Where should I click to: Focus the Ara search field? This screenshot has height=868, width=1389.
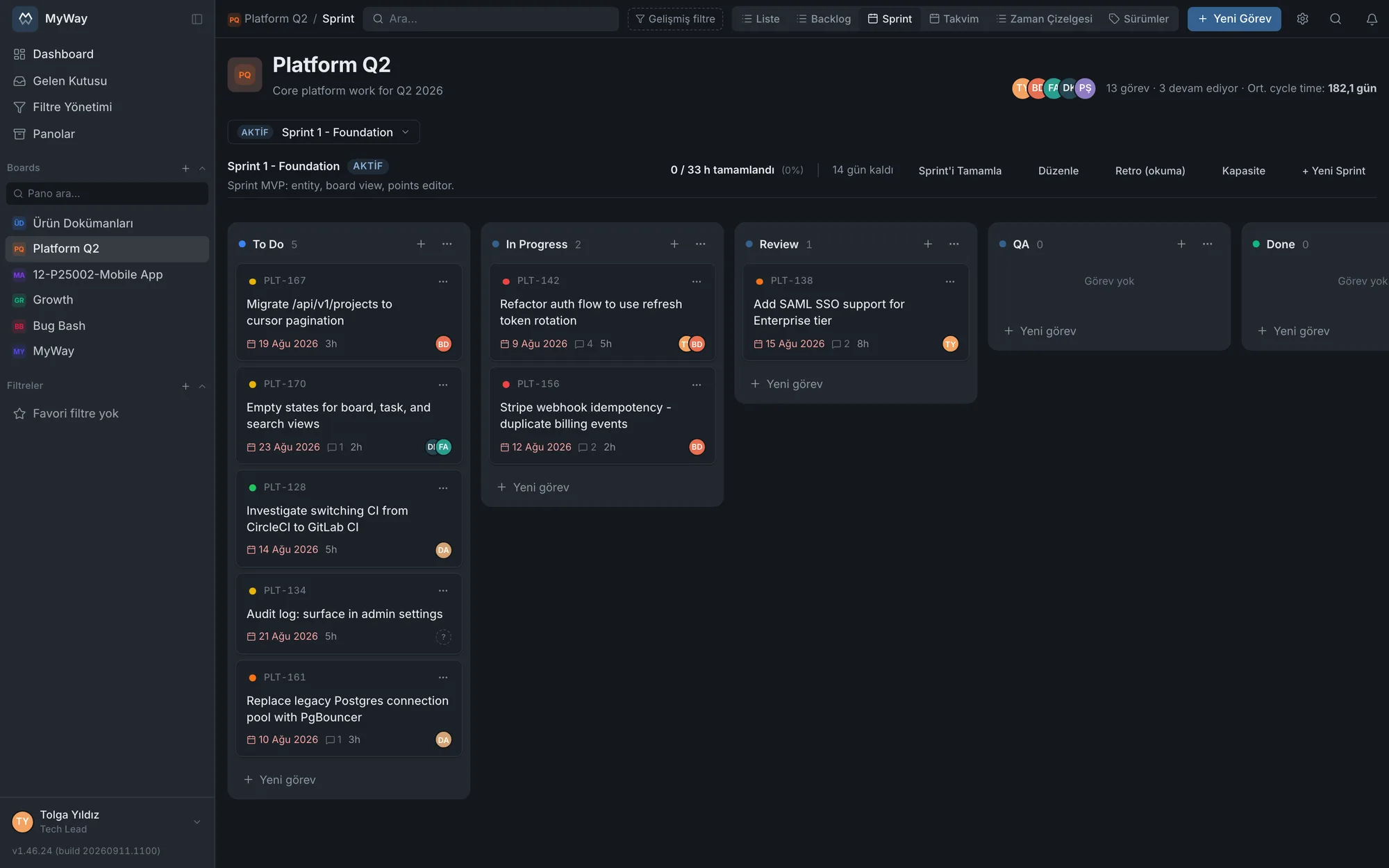pyautogui.click(x=491, y=19)
